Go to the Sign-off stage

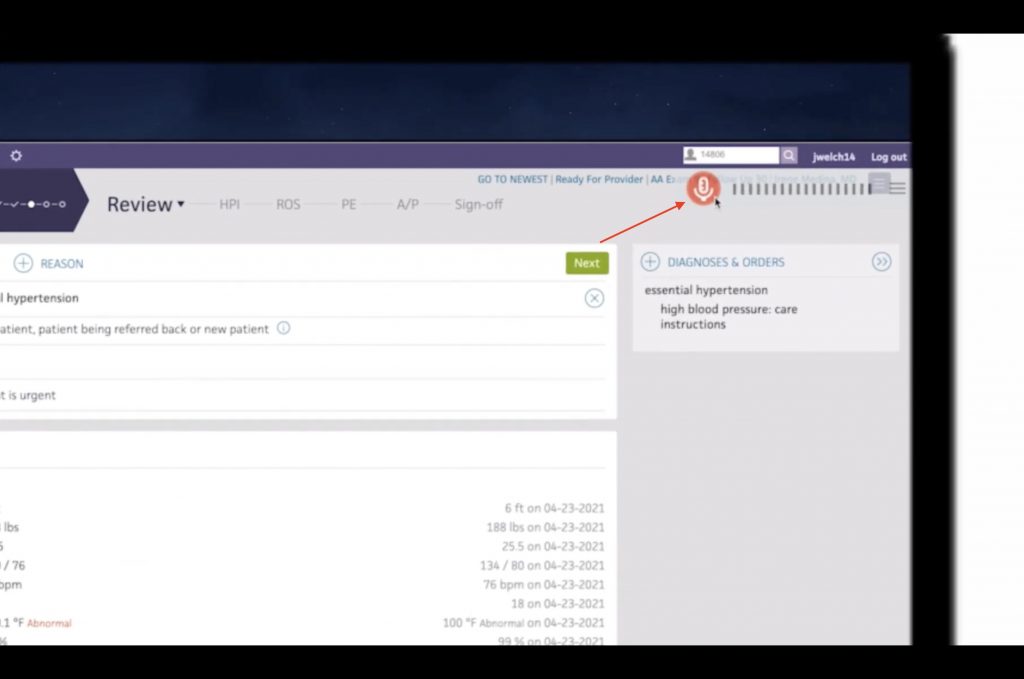(x=478, y=204)
